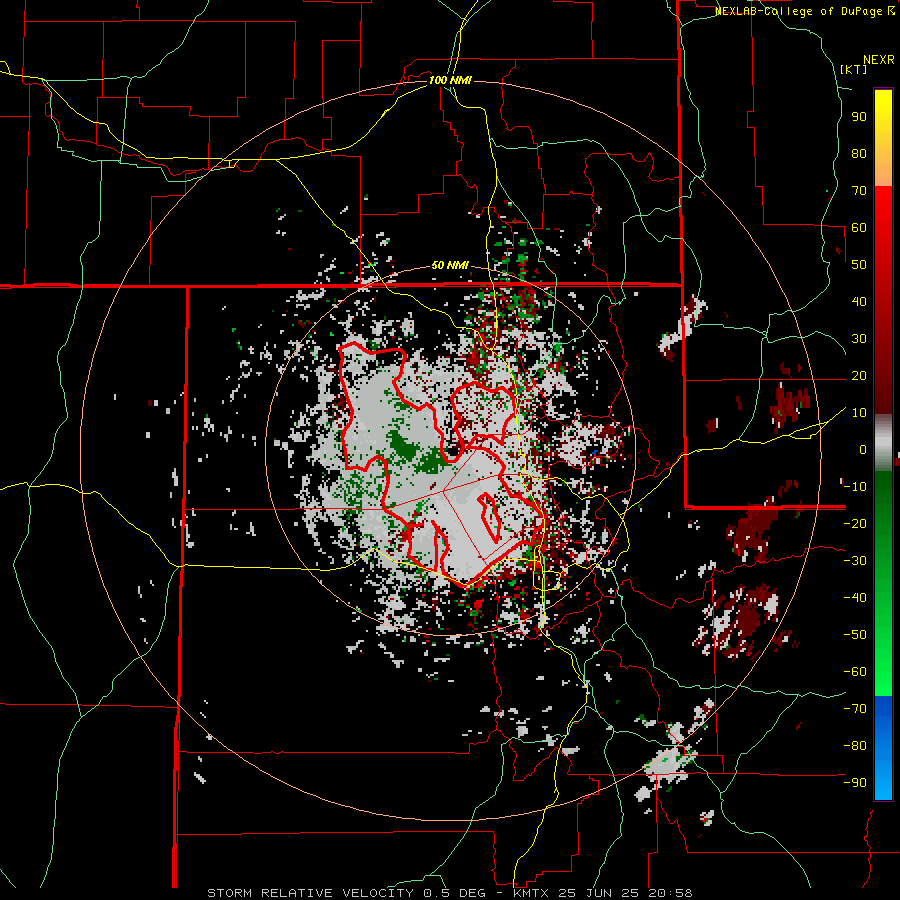Click the blue bottom segment of color bar
This screenshot has height=900, width=900.
(883, 747)
